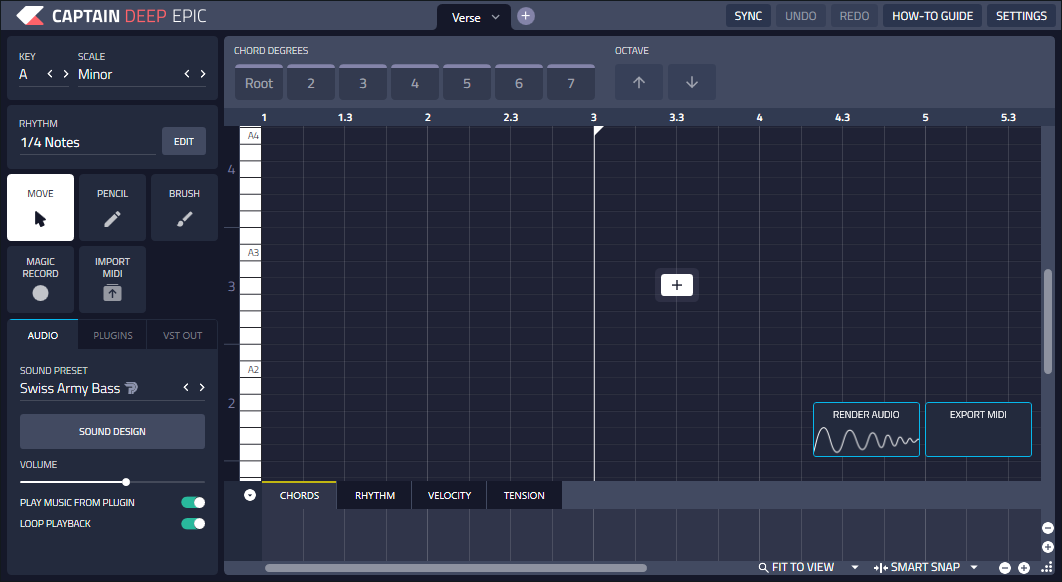Open the Verse section dropdown
This screenshot has width=1062, height=582.
495,17
